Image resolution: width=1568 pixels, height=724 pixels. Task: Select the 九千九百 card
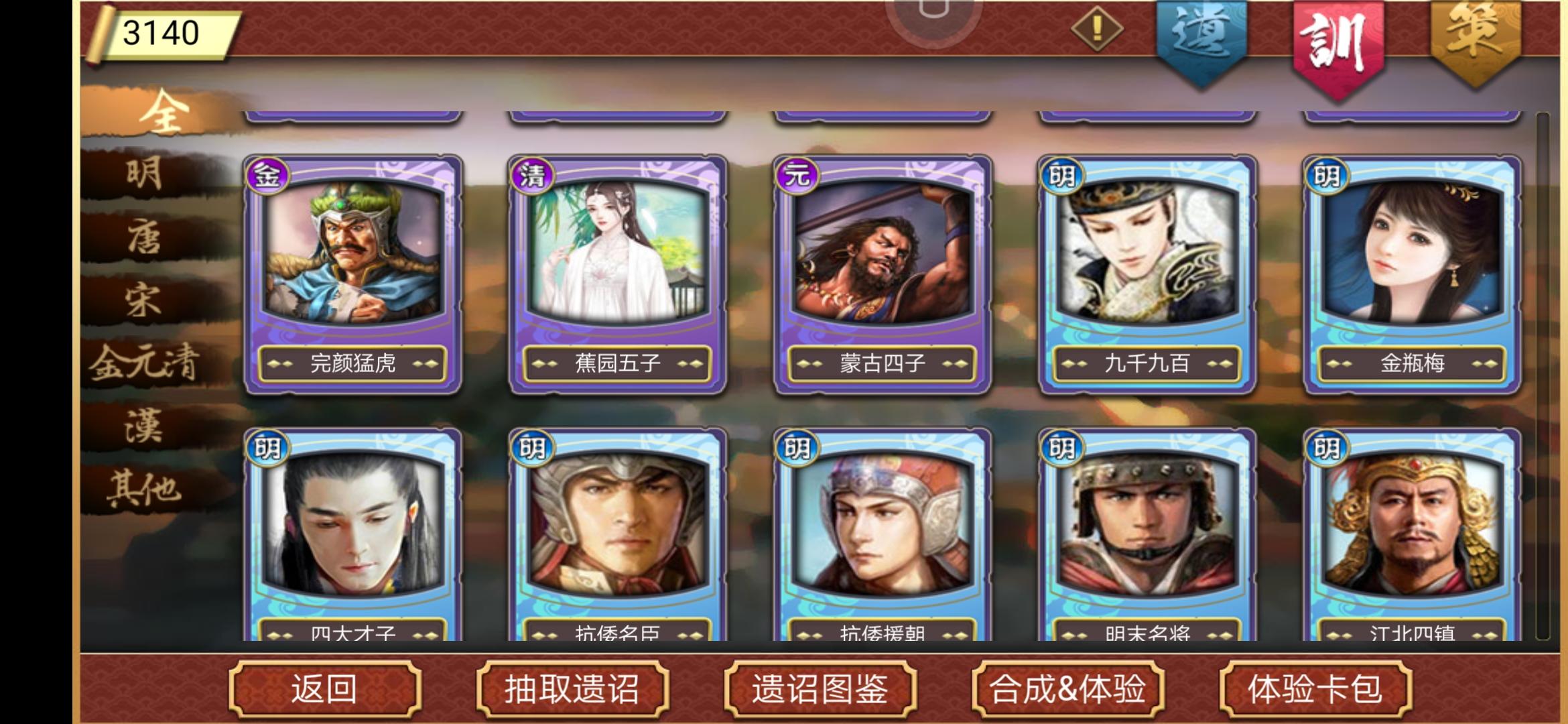(x=1147, y=275)
